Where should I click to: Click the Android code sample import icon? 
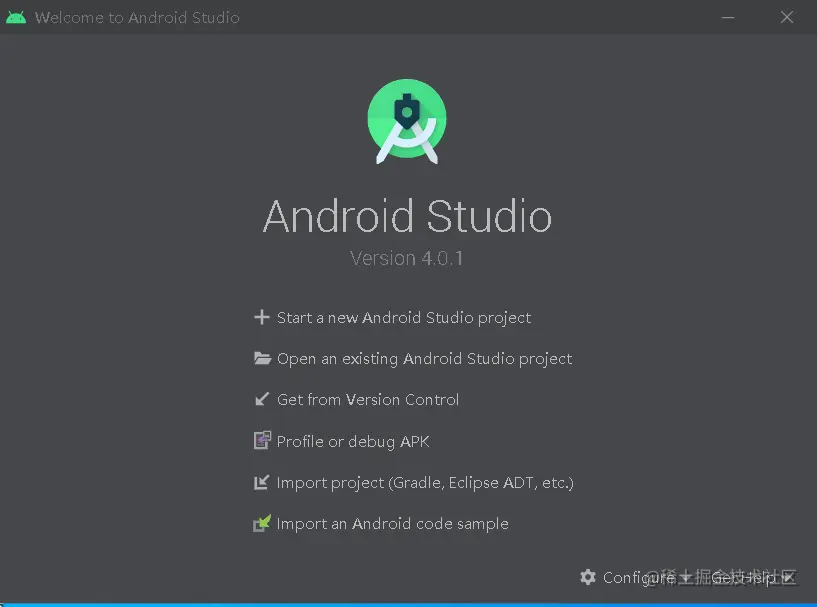pos(262,523)
